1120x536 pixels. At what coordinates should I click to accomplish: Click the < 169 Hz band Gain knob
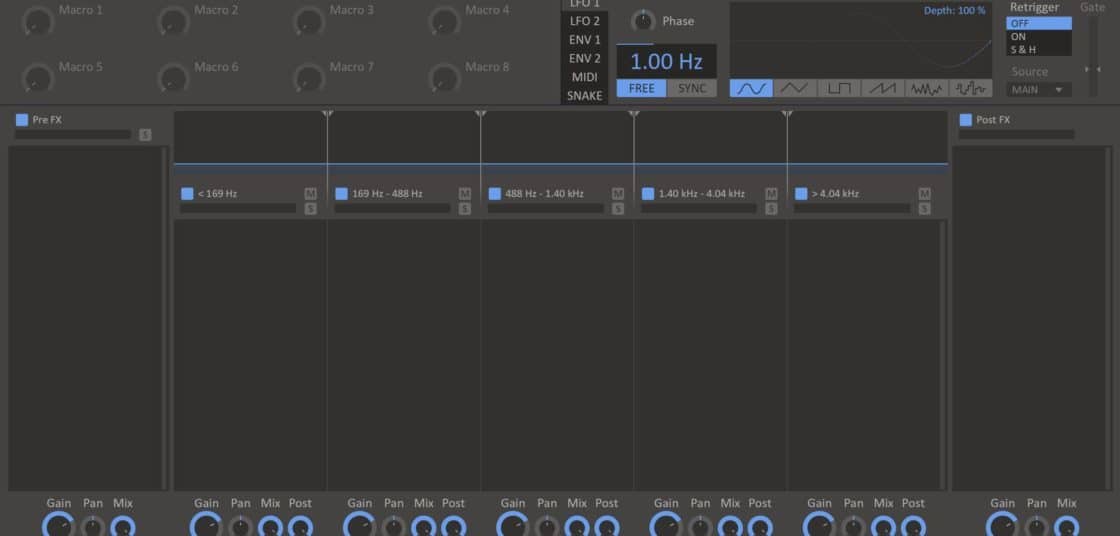click(x=206, y=525)
